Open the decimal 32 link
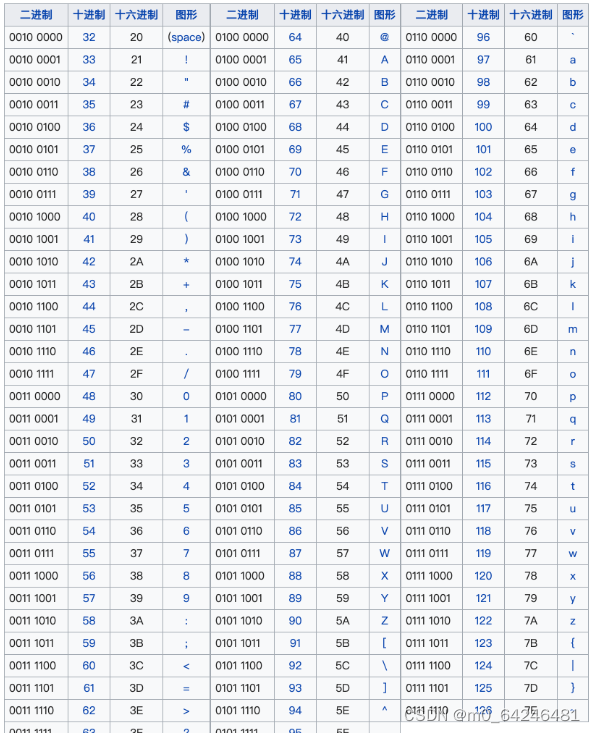The width and height of the screenshot is (595, 733). coord(89,37)
